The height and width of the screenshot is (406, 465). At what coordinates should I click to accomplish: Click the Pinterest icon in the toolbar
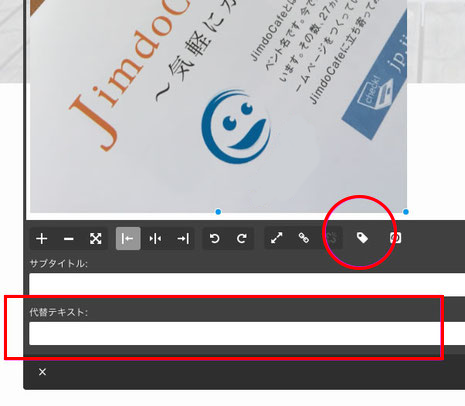pos(395,238)
